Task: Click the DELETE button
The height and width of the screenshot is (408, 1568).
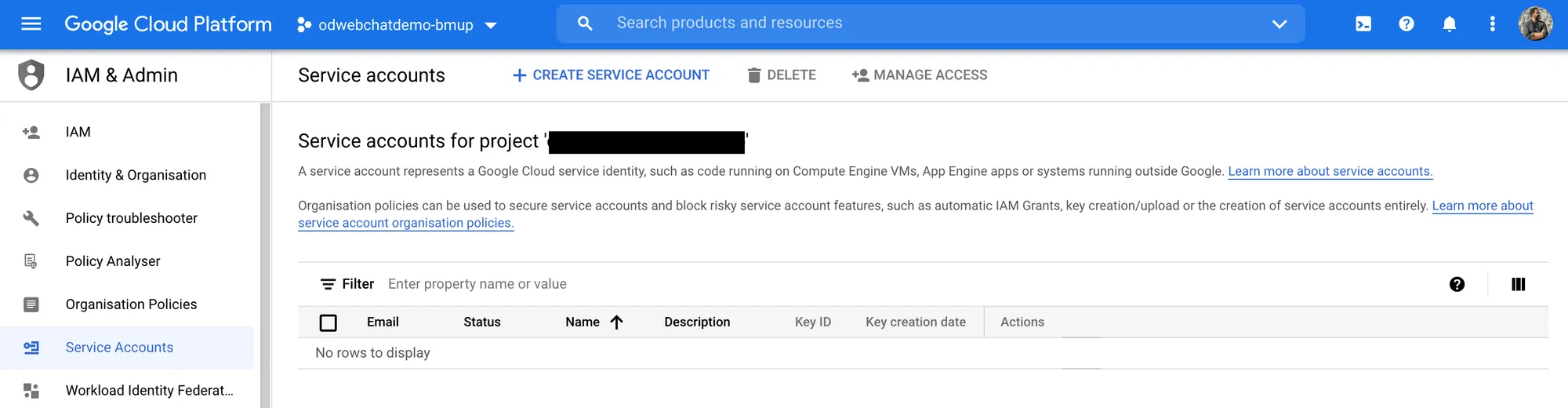Action: pos(782,75)
